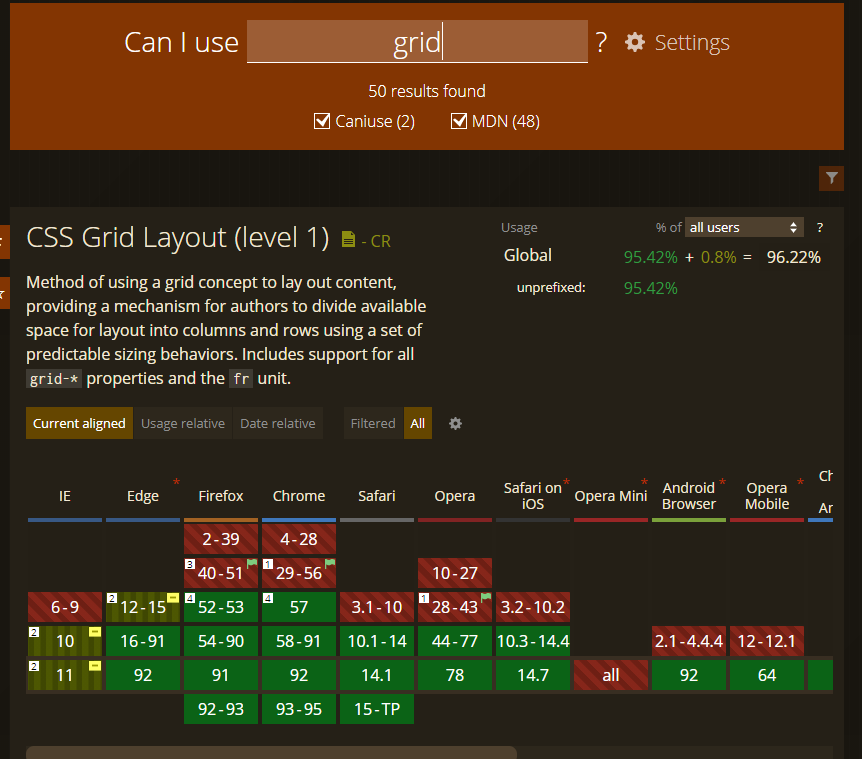
Task: Click Firefox 92-93 future cell
Action: 220,709
